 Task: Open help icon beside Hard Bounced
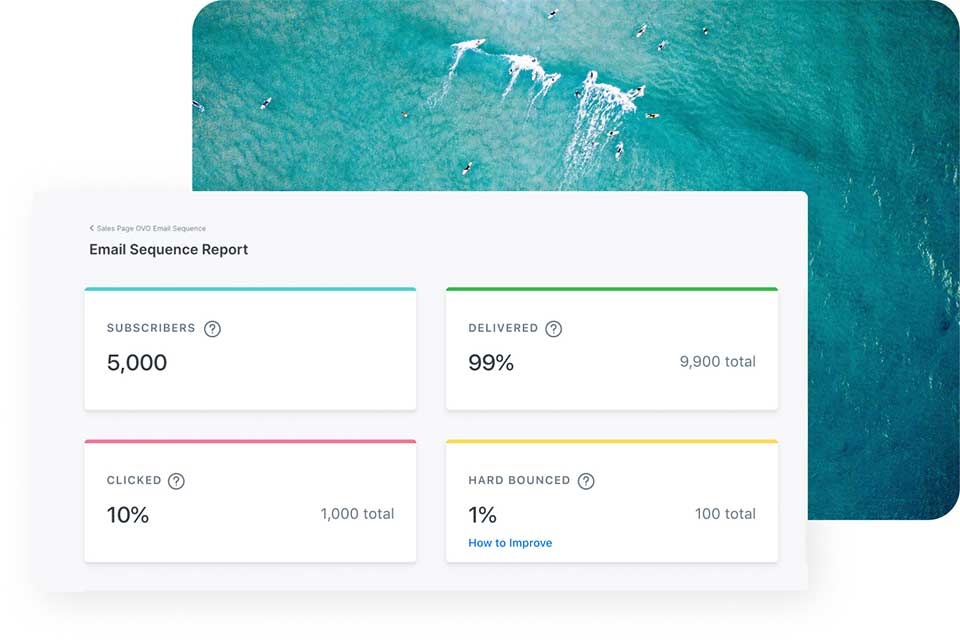pos(586,481)
